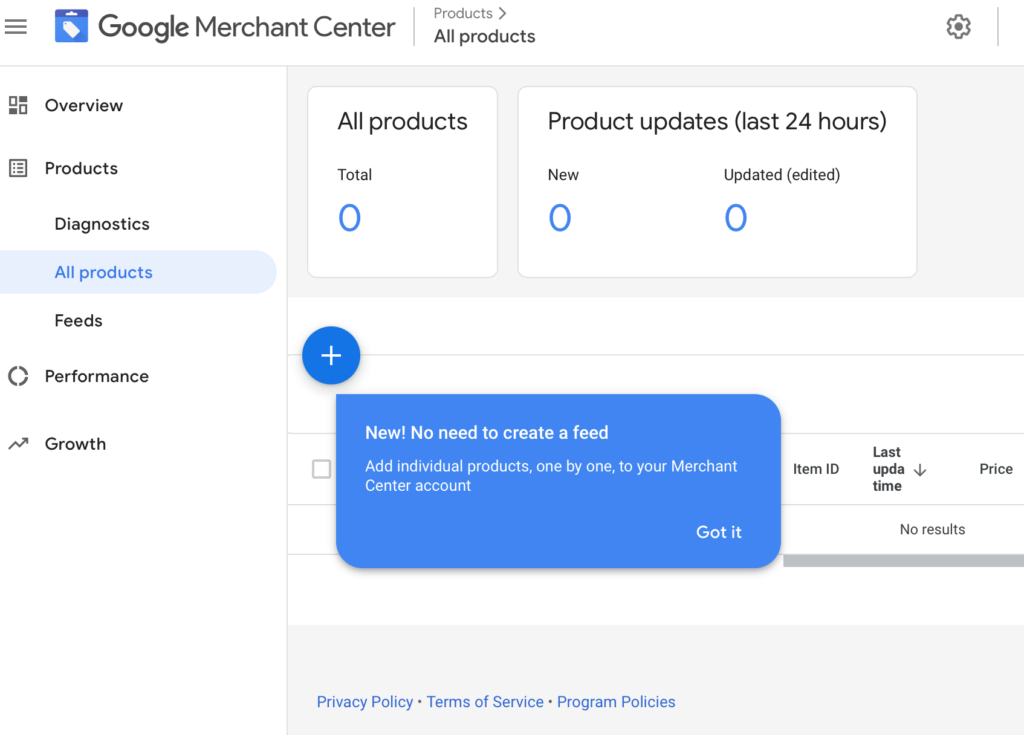Open the Growth sidebar section
Screen dimensions: 1024x735
[x=75, y=444]
